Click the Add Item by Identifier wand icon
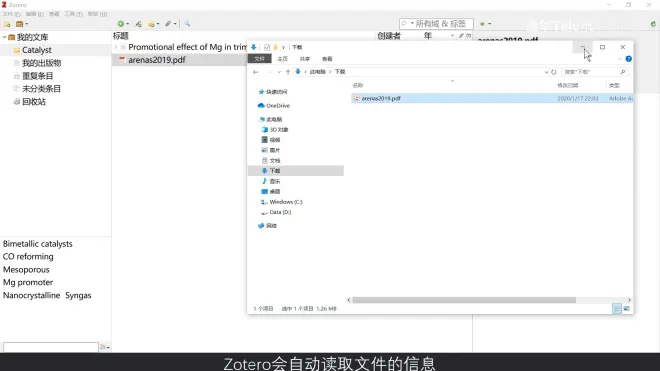The height and width of the screenshot is (371, 660). pos(138,24)
